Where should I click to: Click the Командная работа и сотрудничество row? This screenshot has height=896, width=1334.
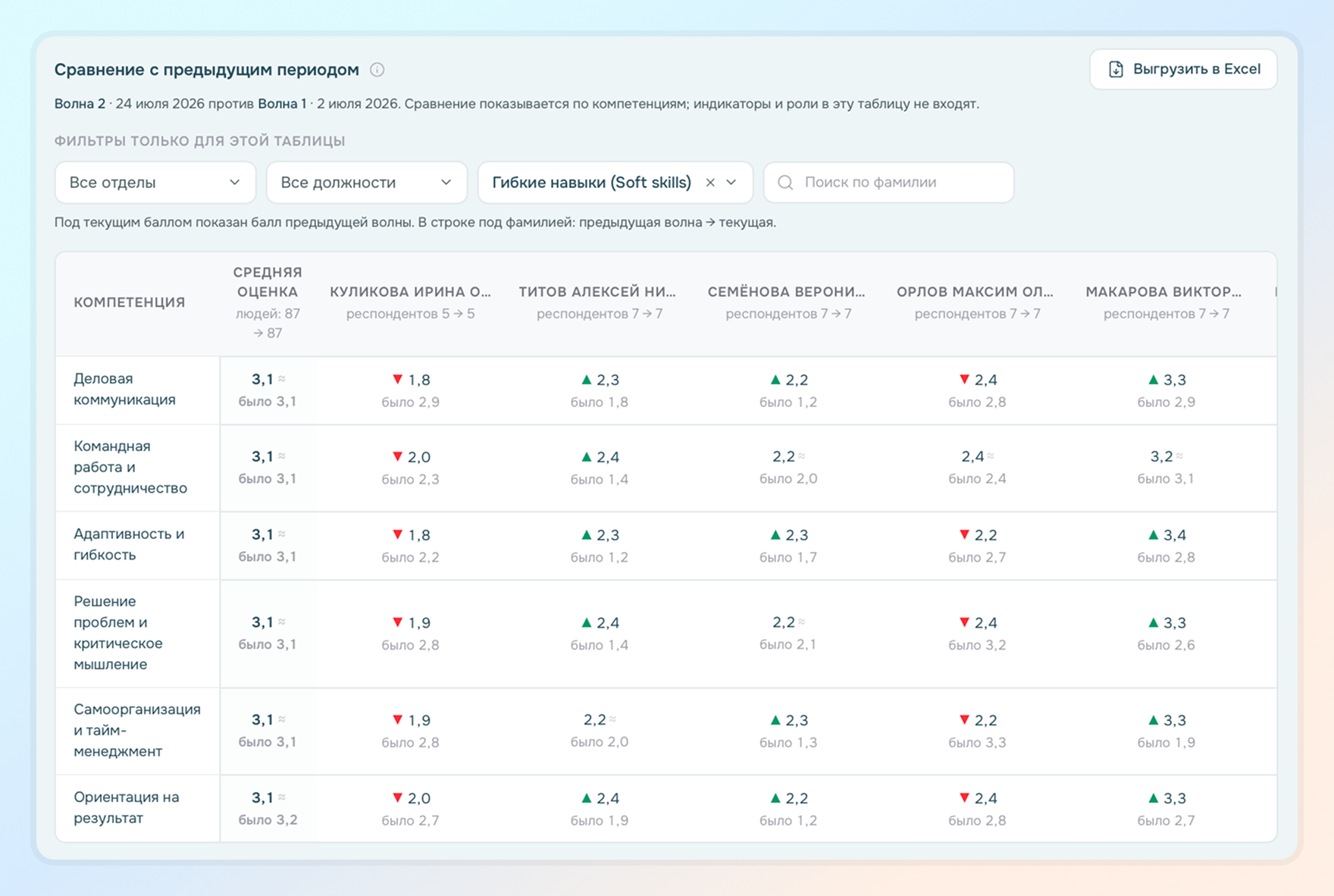click(x=130, y=467)
